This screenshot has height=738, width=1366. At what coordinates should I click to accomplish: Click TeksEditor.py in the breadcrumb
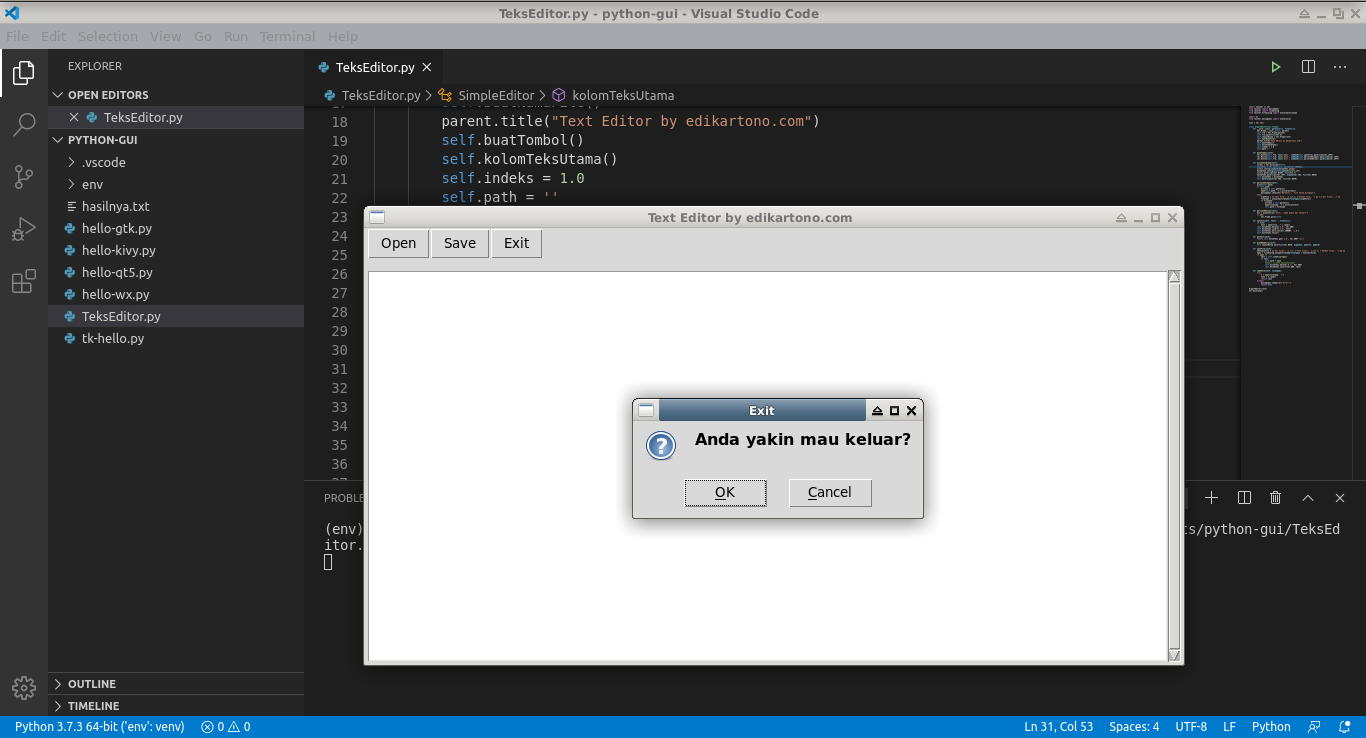(381, 95)
